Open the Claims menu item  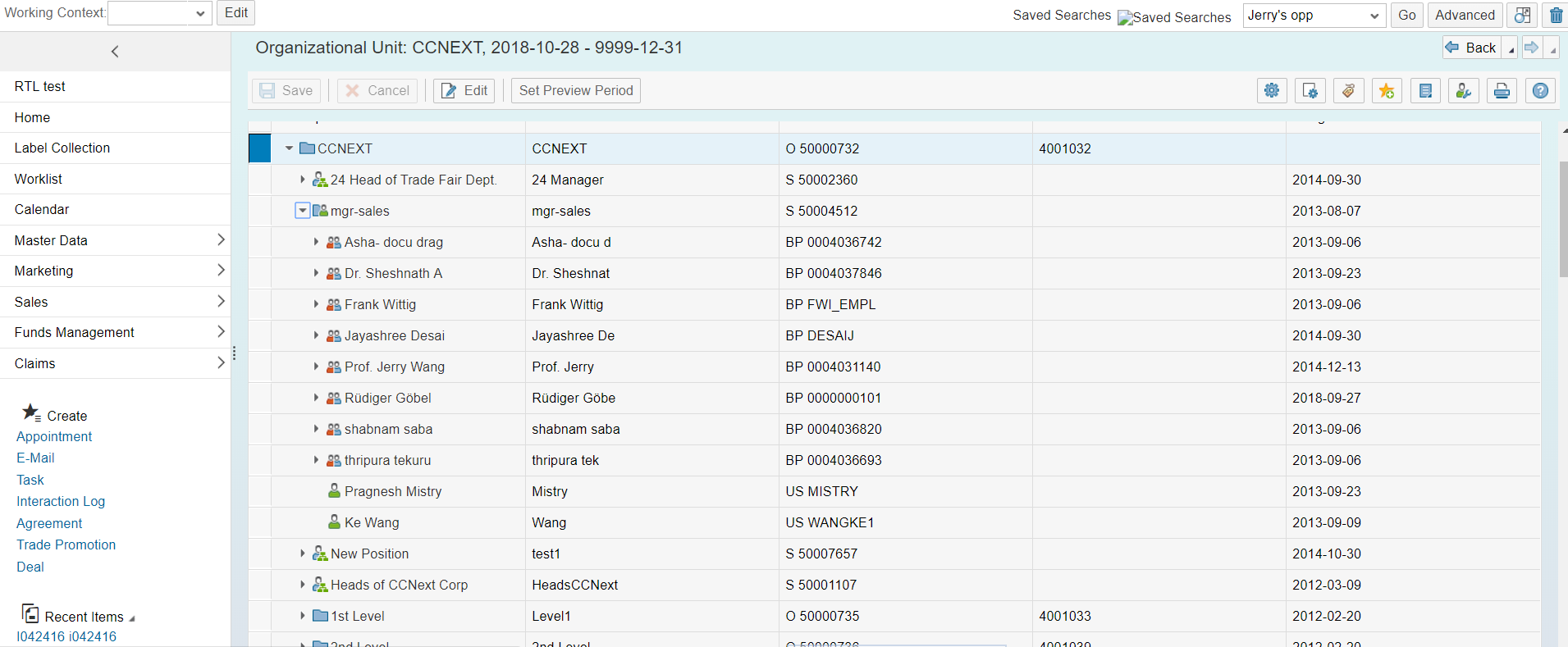click(x=115, y=363)
